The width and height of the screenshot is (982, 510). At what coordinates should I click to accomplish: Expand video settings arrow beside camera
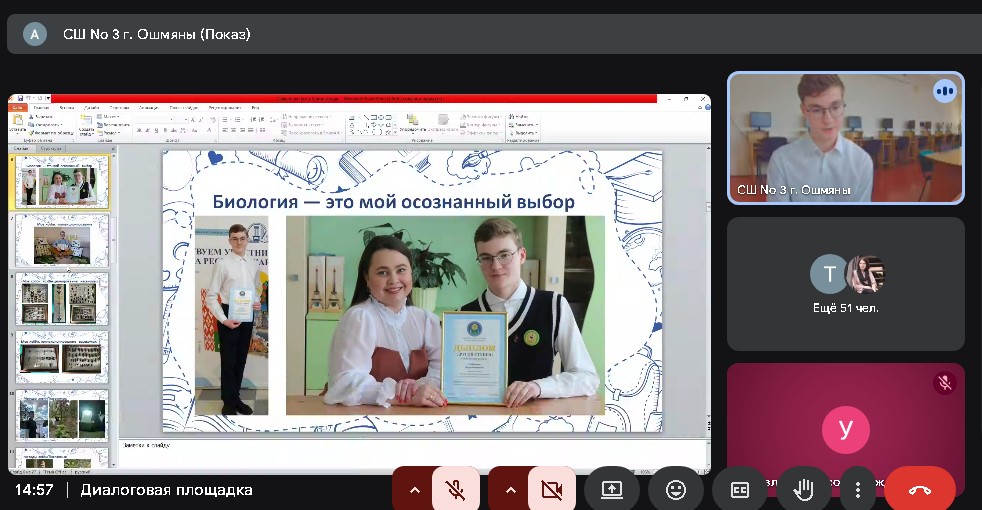[x=510, y=490]
